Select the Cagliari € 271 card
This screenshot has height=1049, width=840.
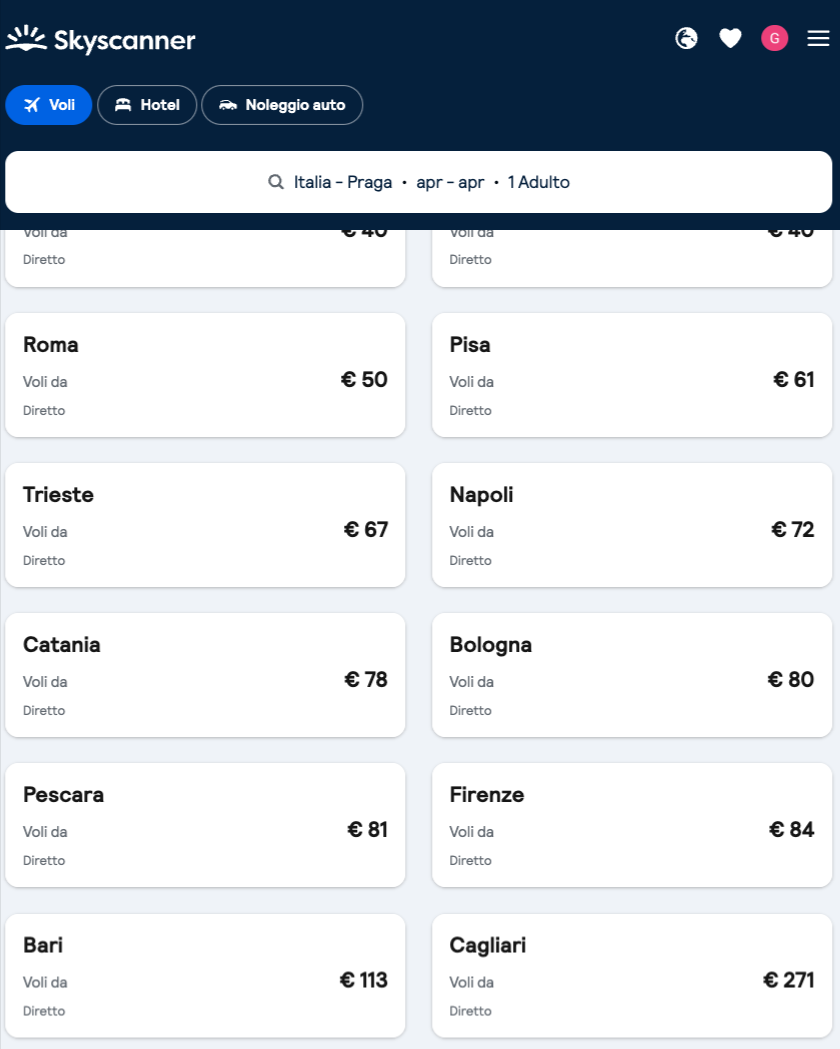[x=632, y=975]
